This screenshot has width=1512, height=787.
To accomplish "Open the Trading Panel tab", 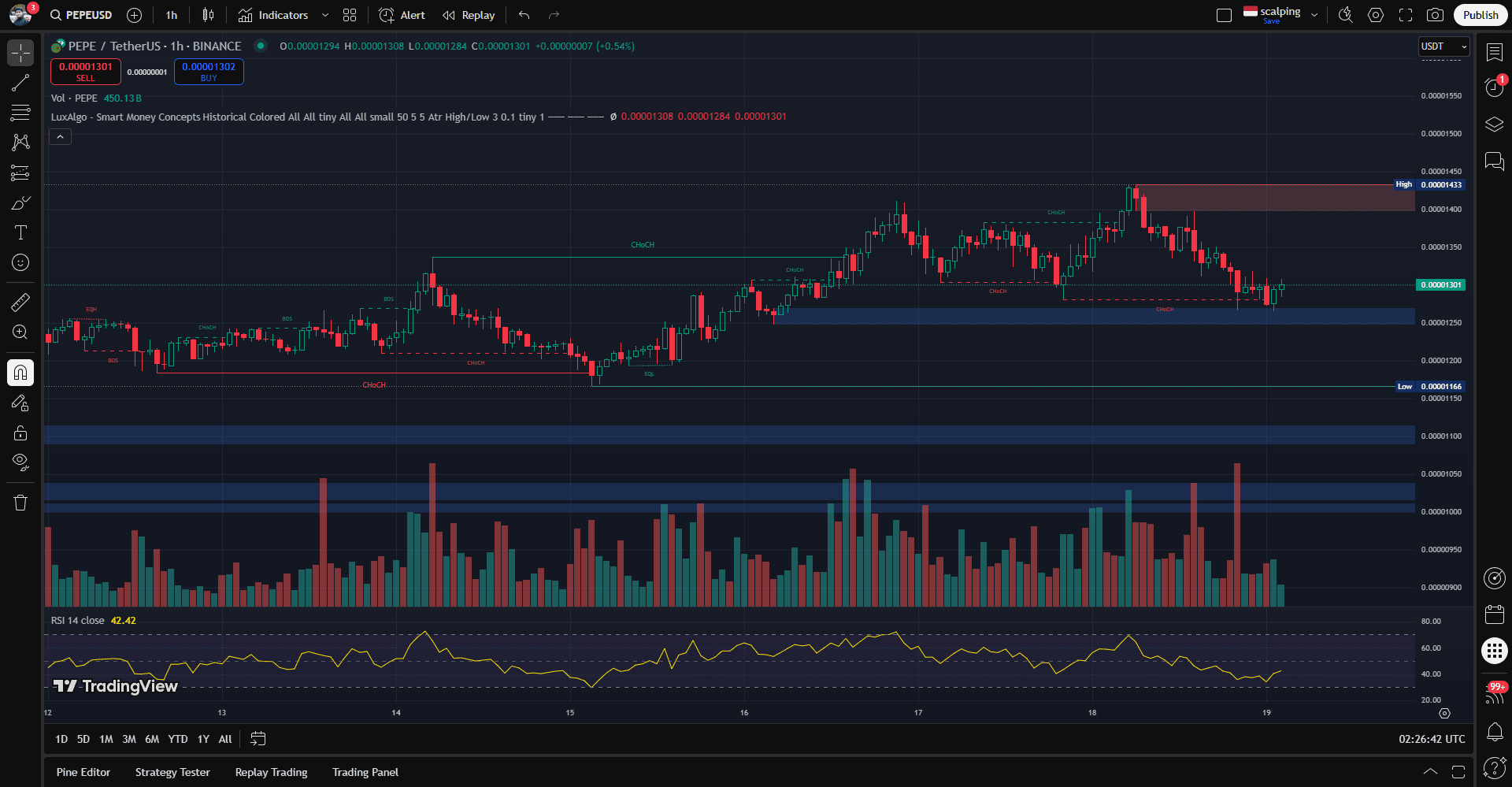I will 365,772.
